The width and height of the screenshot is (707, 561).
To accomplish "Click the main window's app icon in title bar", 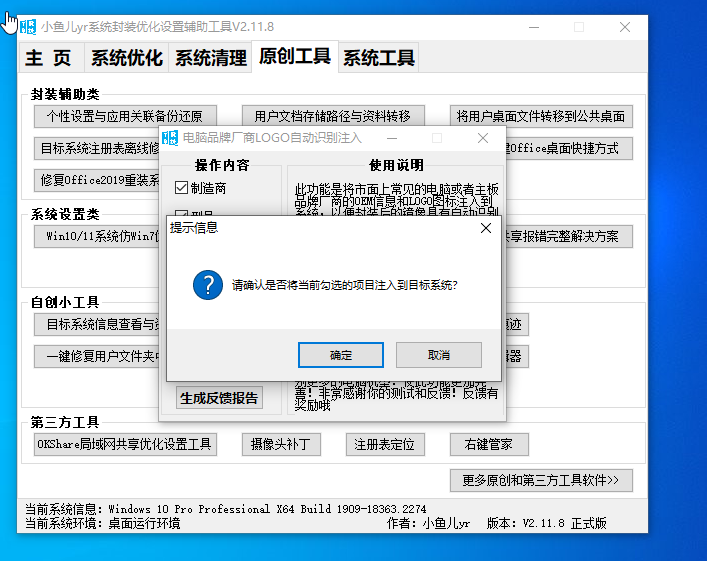I will pos(28,26).
